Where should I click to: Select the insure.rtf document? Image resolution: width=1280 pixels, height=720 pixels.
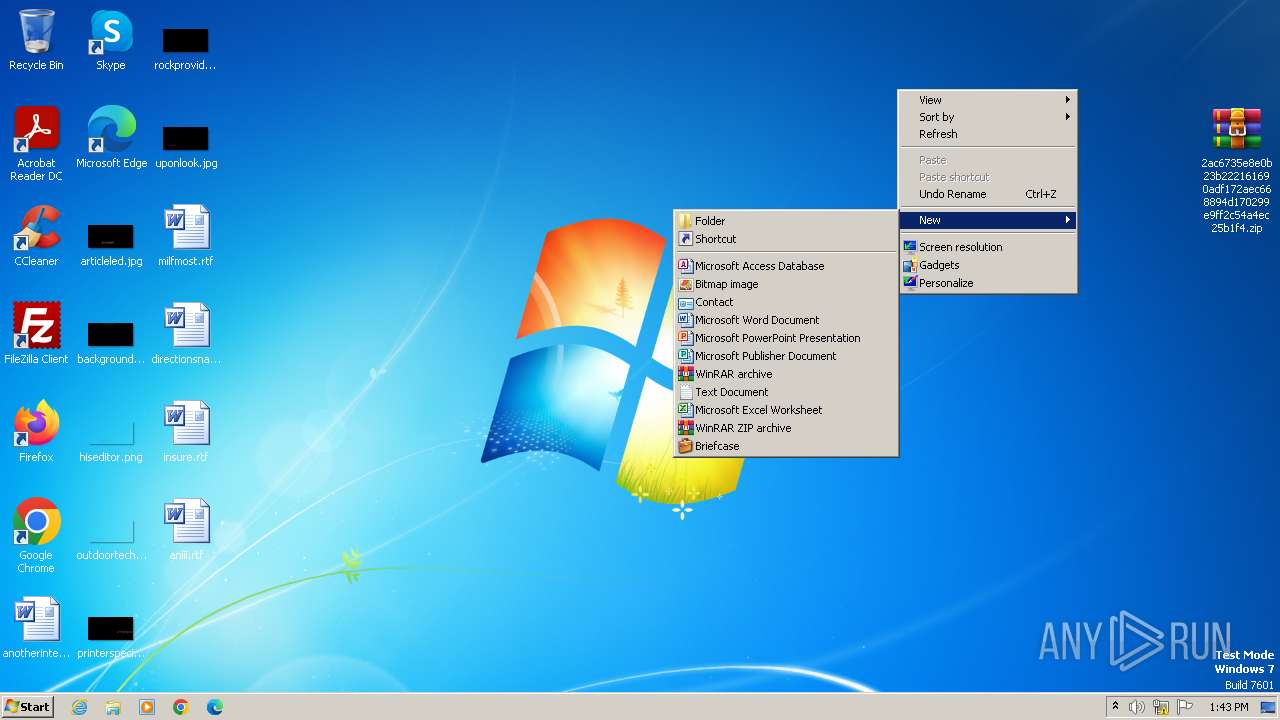click(186, 432)
